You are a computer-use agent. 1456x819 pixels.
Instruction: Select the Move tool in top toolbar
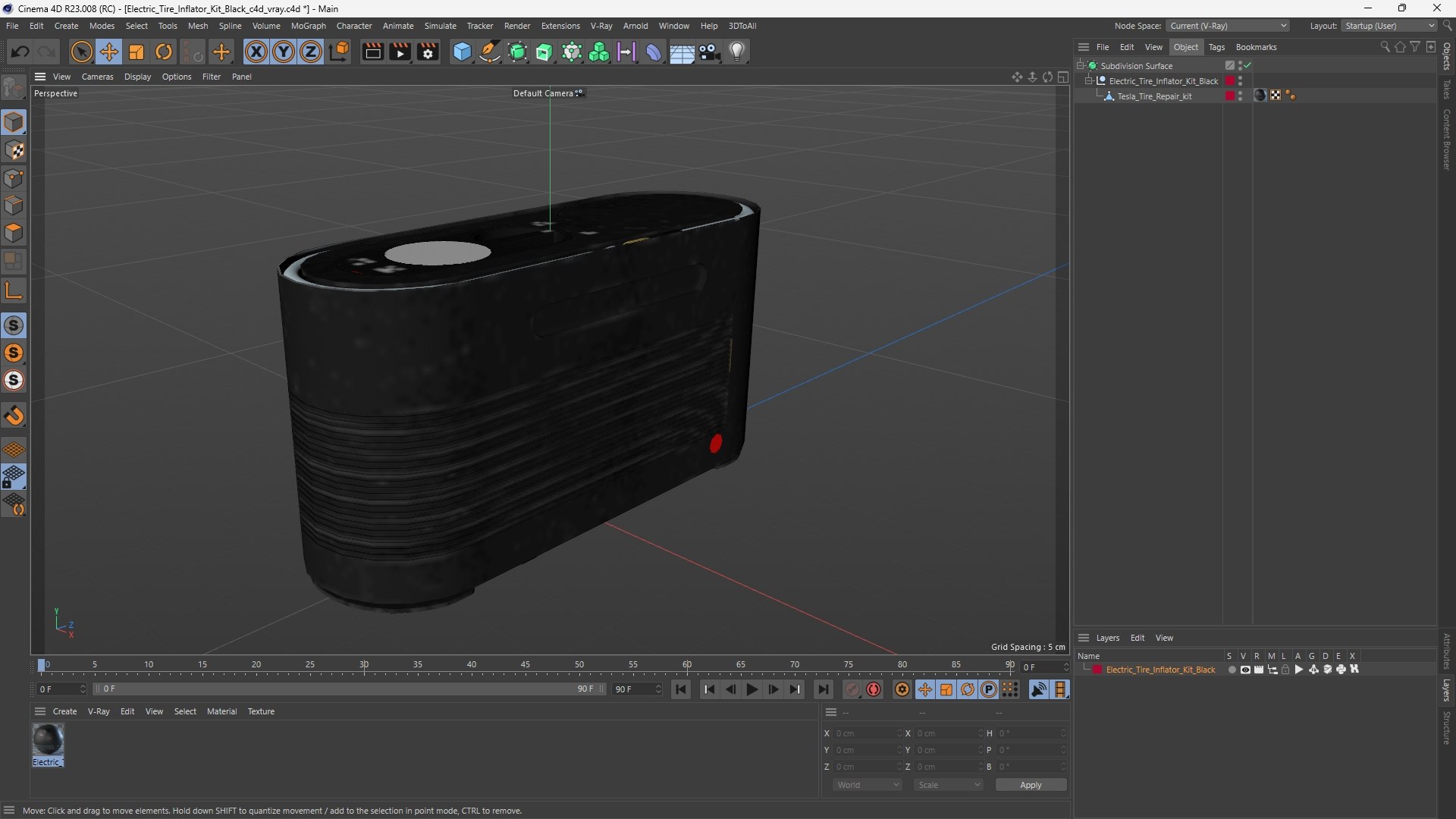point(109,52)
